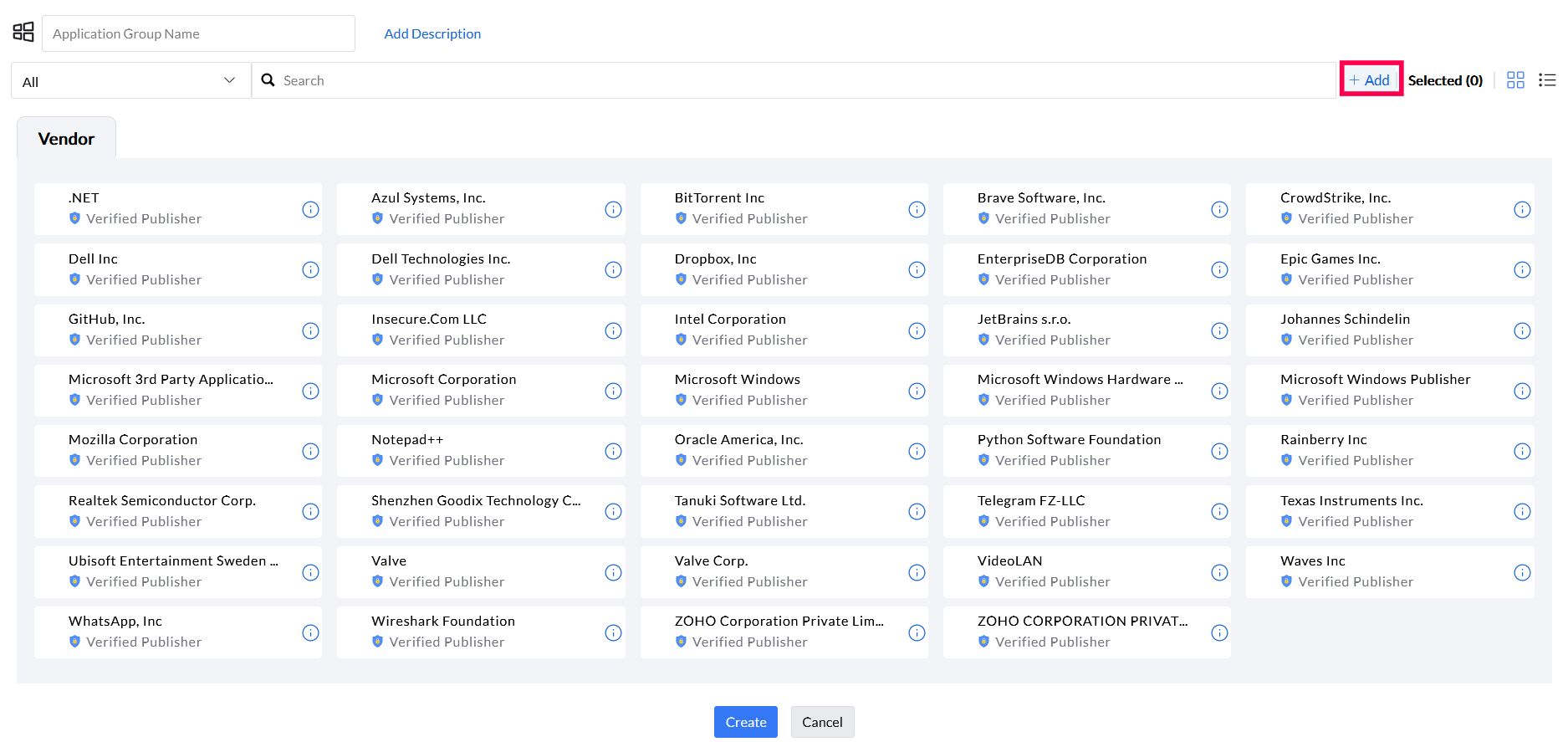The width and height of the screenshot is (1568, 742).
Task: View GitHub, Inc. info details
Action: [310, 330]
